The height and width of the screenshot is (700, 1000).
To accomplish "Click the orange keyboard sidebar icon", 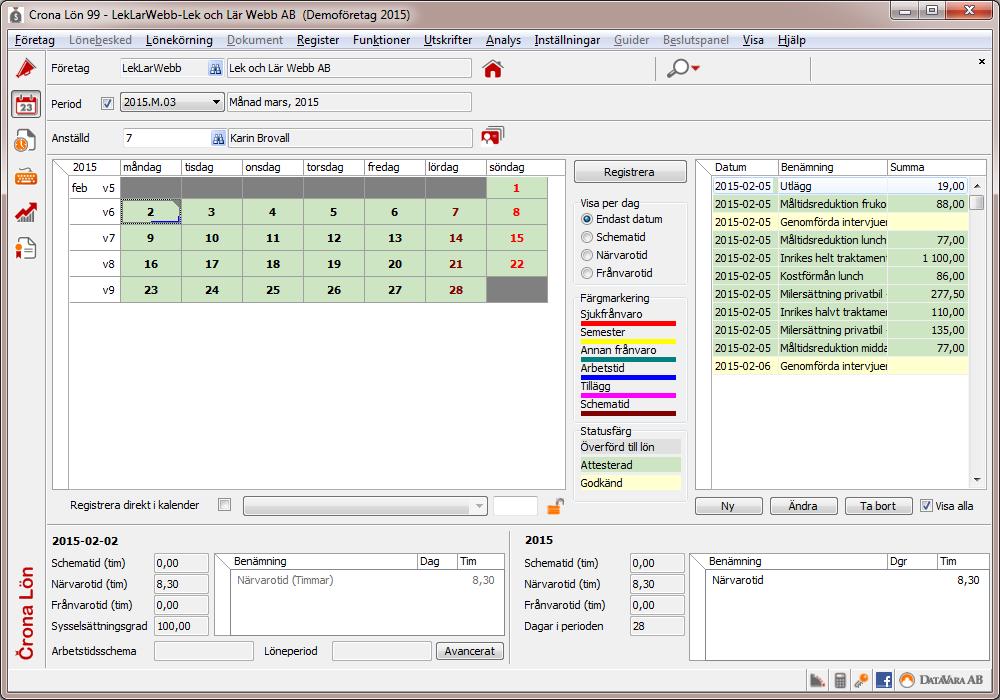I will tap(26, 177).
